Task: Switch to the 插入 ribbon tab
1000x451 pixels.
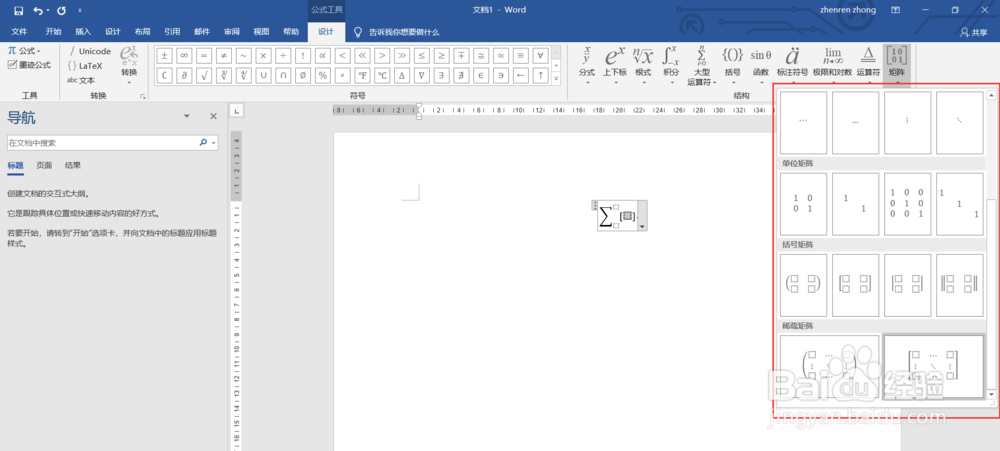Action: click(84, 32)
